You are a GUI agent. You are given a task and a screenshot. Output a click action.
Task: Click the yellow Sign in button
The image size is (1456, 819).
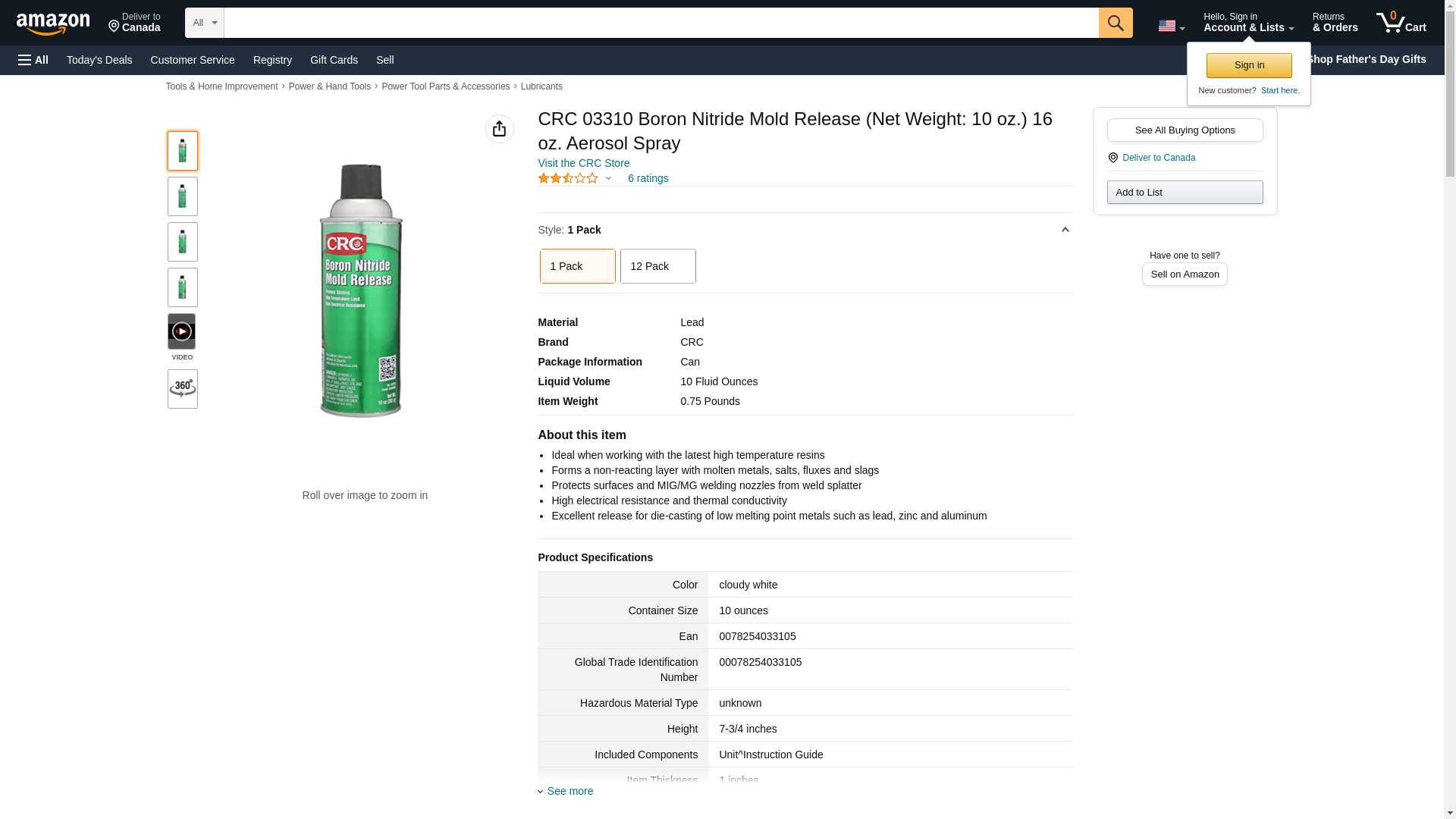click(x=1249, y=65)
